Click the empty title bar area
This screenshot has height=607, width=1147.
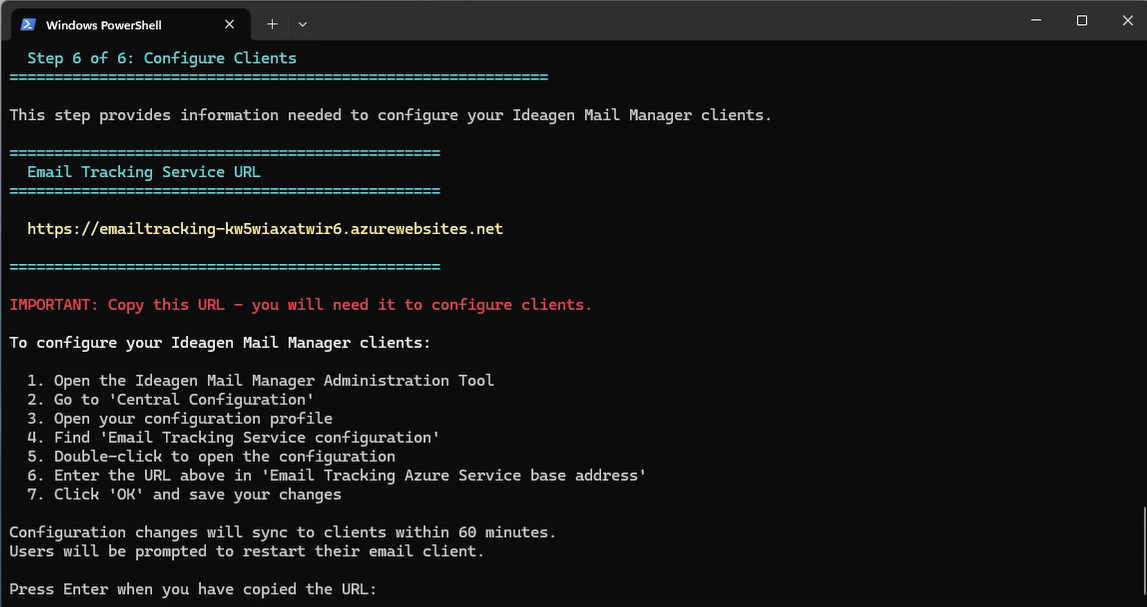(x=658, y=20)
